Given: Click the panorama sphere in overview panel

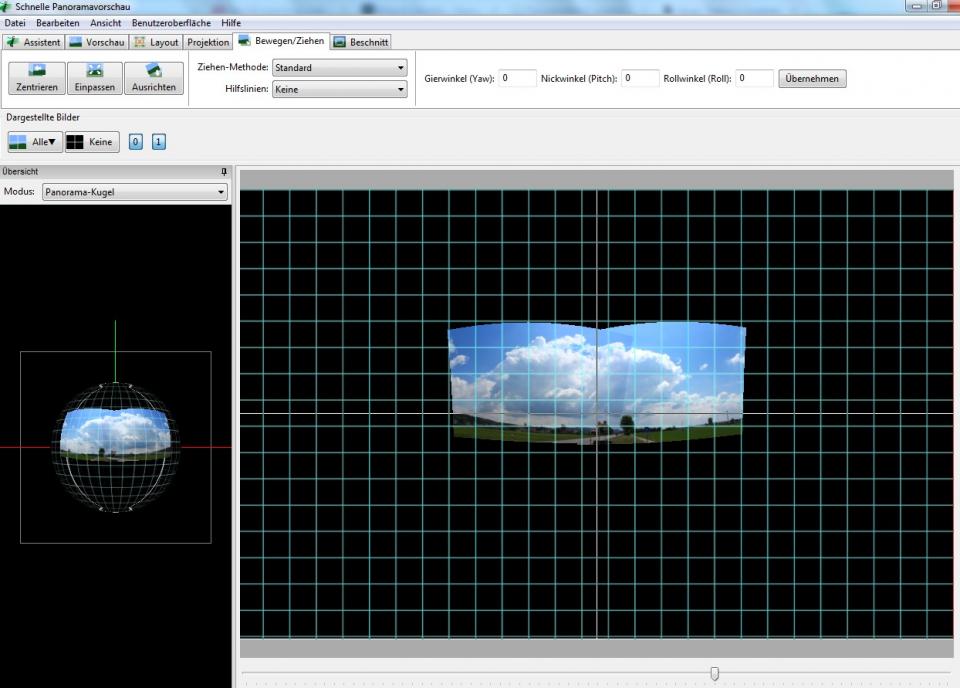Looking at the screenshot, I should (x=115, y=446).
